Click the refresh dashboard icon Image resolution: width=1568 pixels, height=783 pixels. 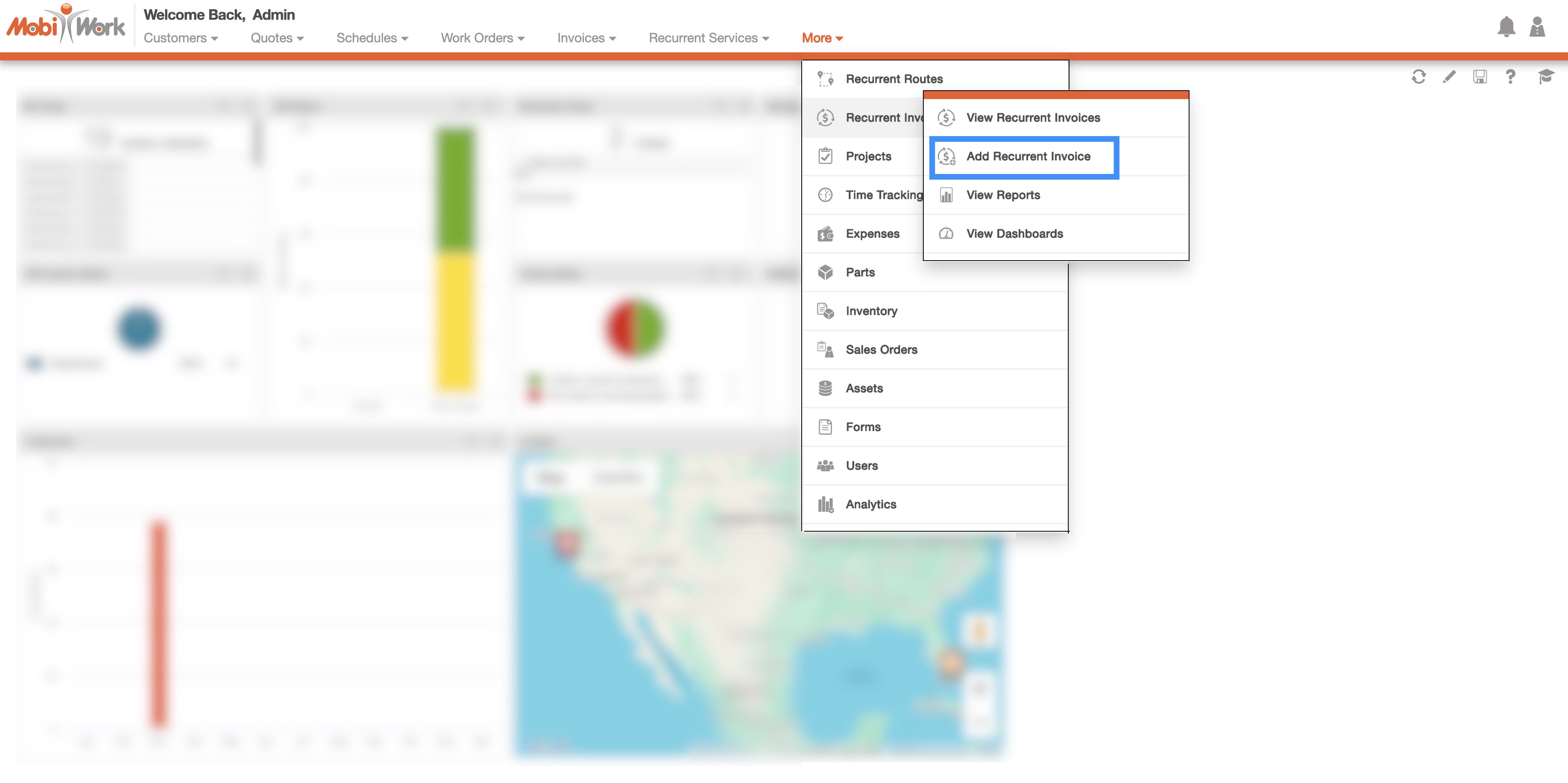[x=1418, y=77]
